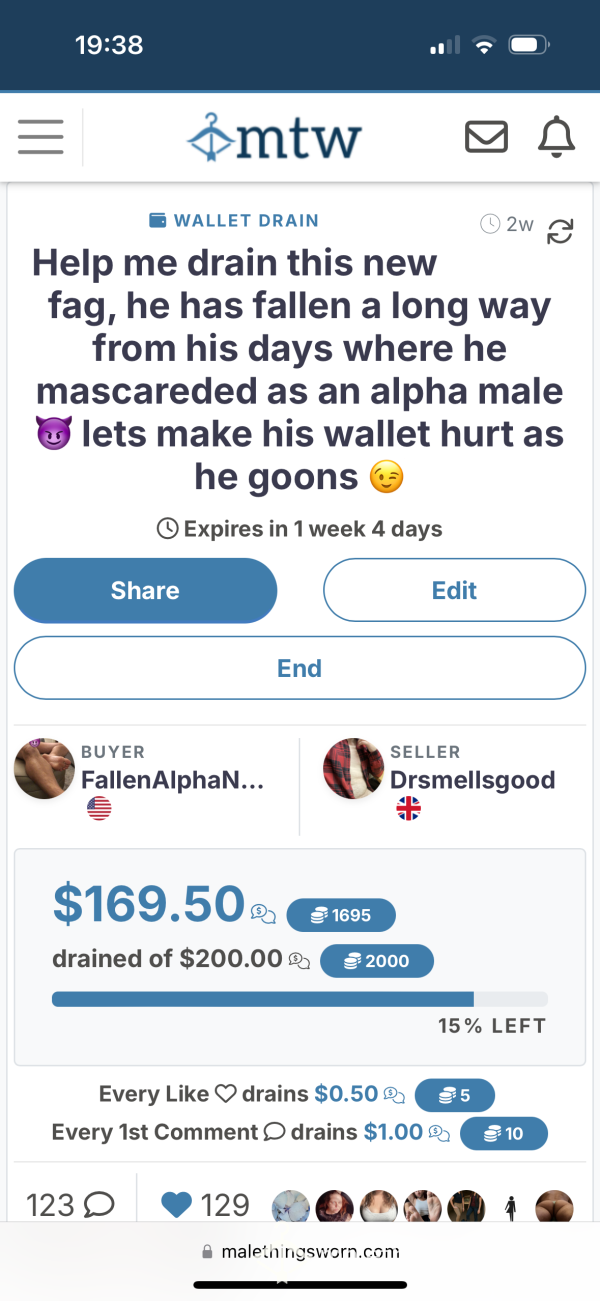600x1301 pixels.
Task: Click the drain progress bar
Action: click(x=299, y=998)
